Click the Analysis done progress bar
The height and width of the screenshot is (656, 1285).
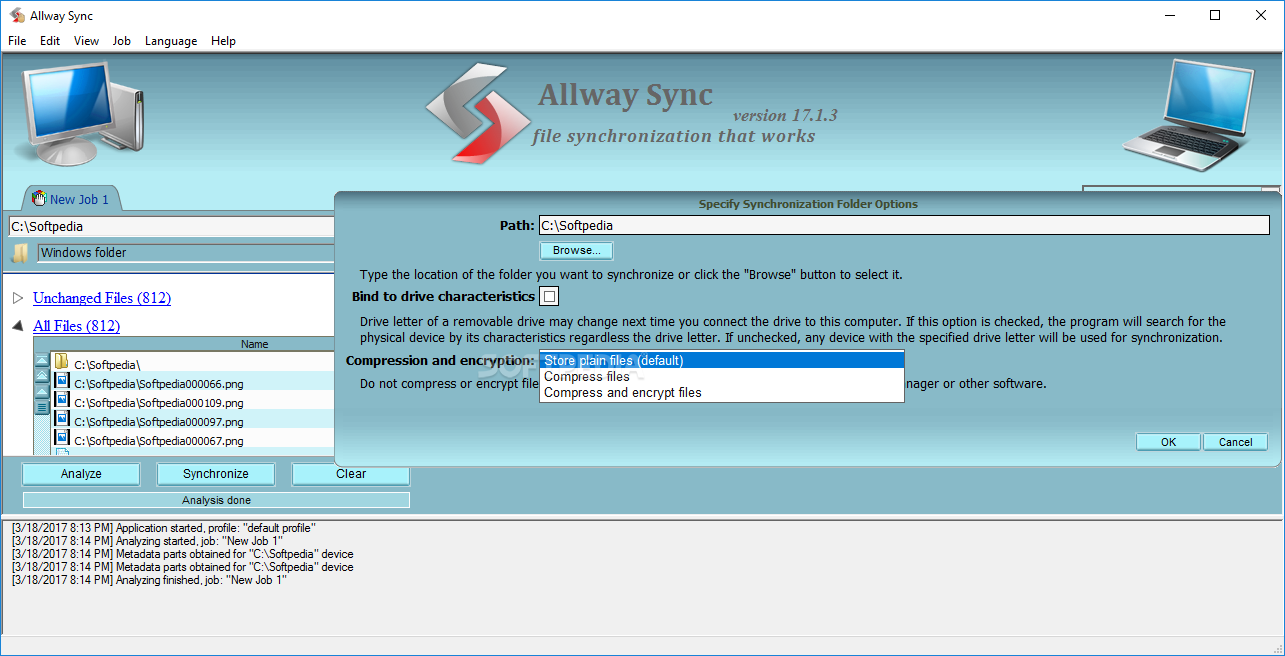[x=216, y=500]
